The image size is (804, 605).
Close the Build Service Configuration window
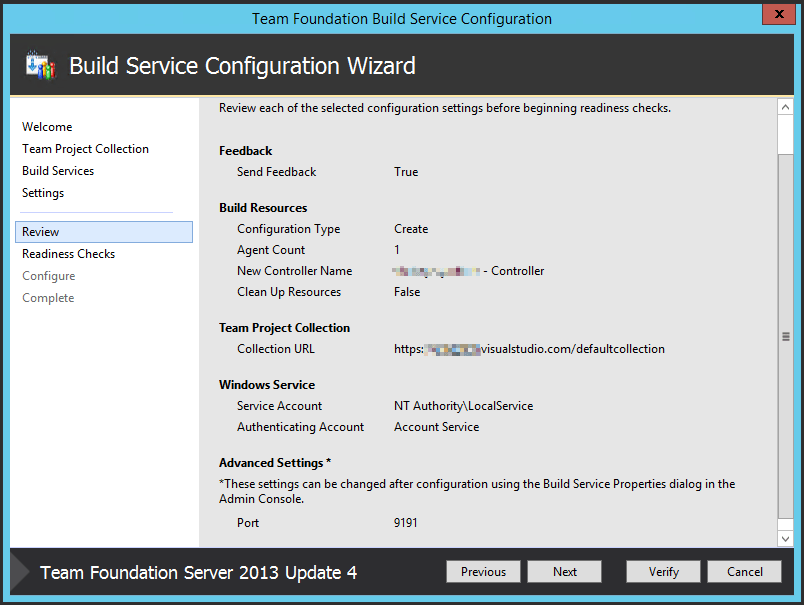(x=778, y=14)
